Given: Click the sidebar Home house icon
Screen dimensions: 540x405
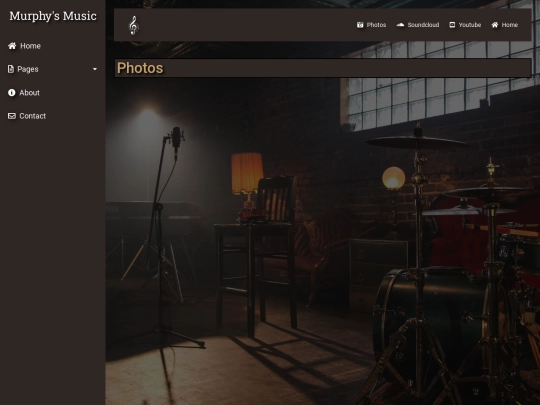Looking at the screenshot, I should click(x=12, y=46).
